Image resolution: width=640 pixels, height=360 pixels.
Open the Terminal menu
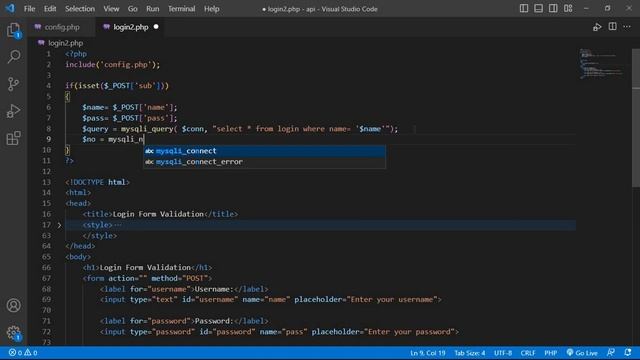(182, 9)
